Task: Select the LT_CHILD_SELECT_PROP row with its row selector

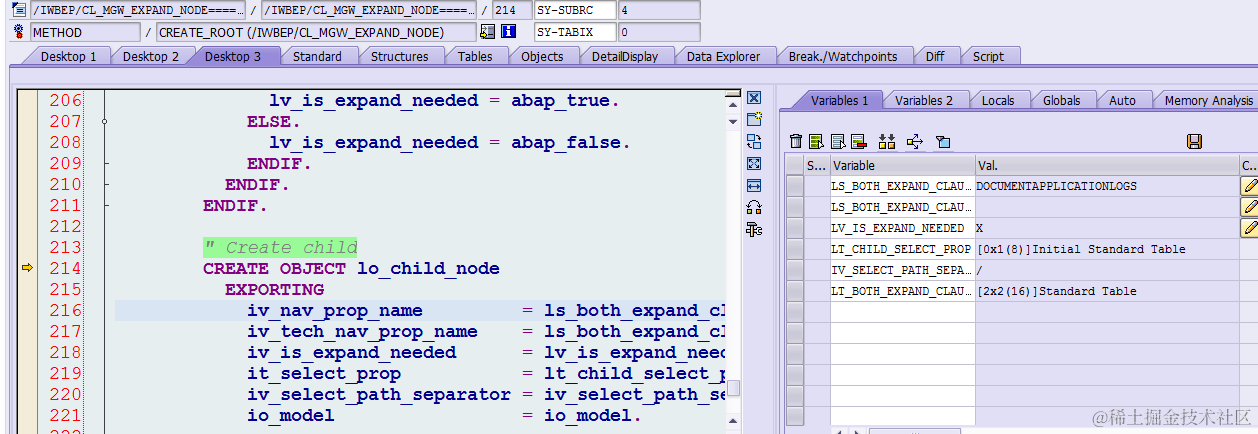Action: (x=795, y=249)
